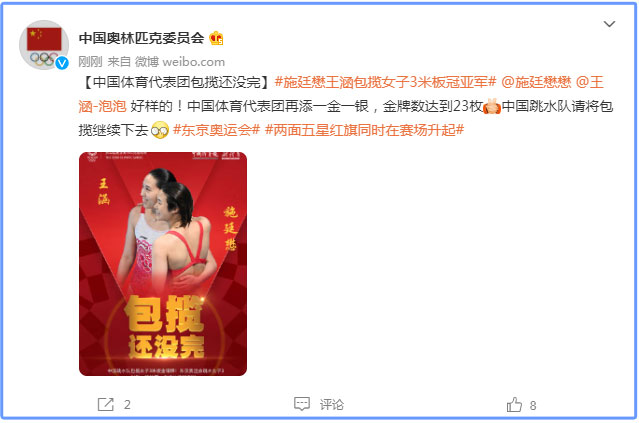Screen dimensions: 639x423
Task: Click the comment speech bubble icon
Action: pyautogui.click(x=302, y=403)
